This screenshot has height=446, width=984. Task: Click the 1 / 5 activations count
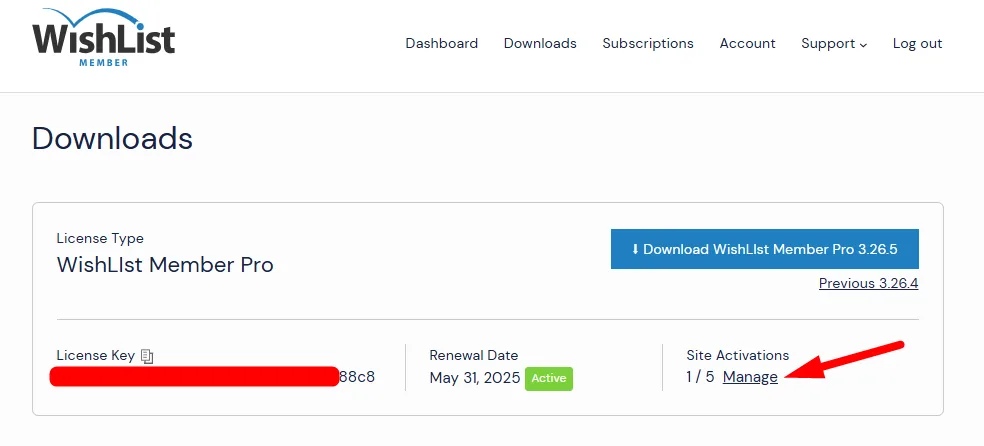pos(700,377)
